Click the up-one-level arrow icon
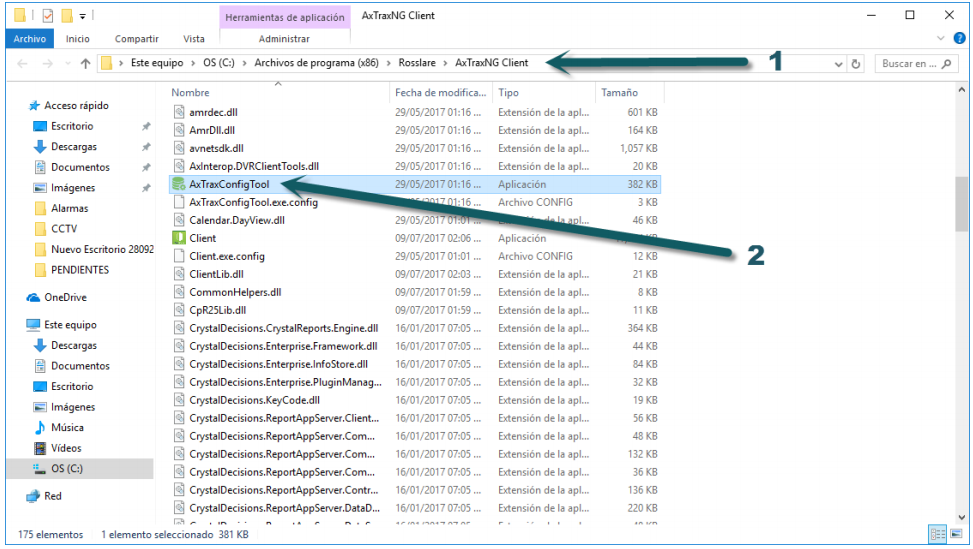This screenshot has width=973, height=549. [x=86, y=63]
